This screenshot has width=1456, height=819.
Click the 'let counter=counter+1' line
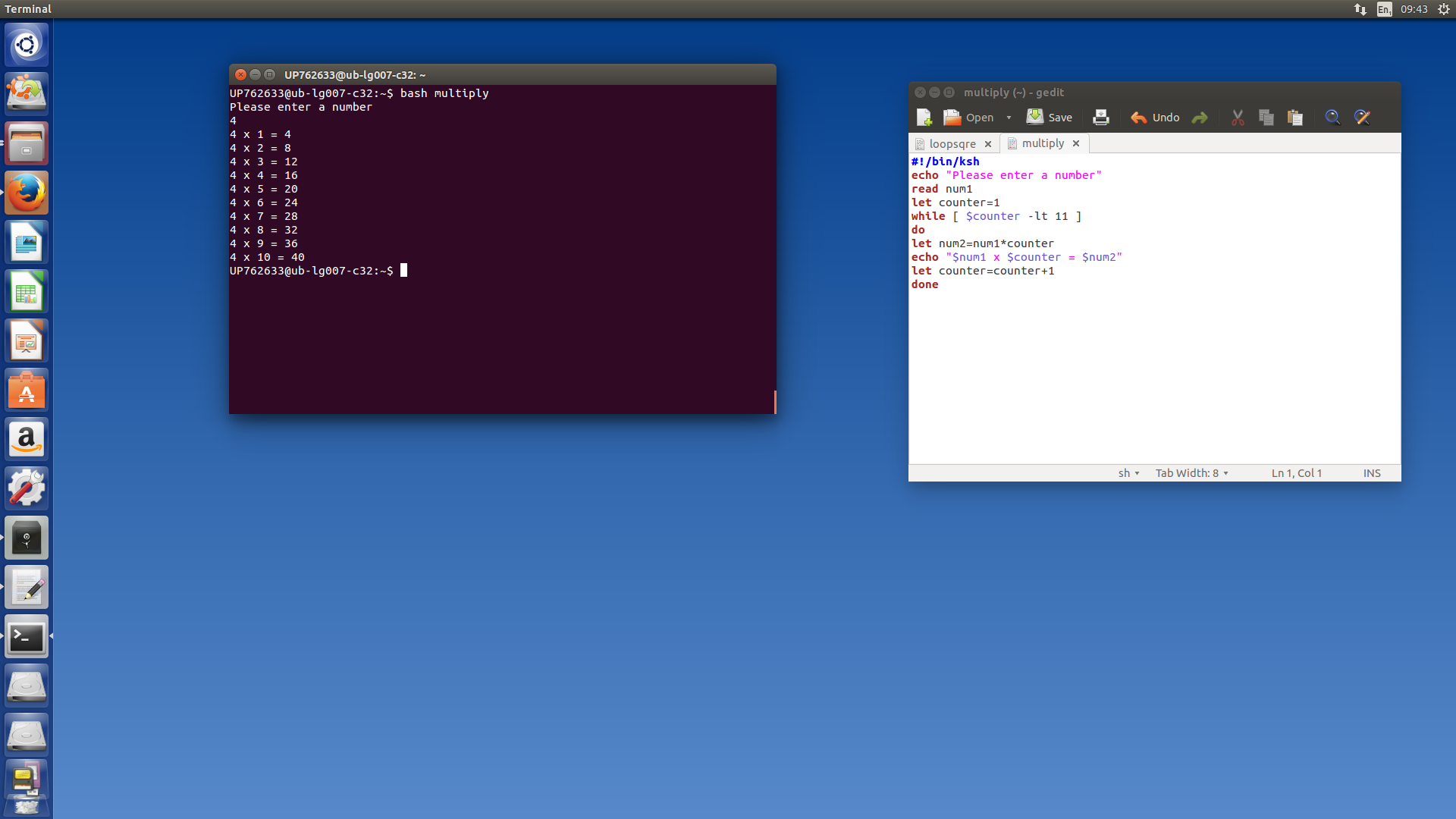pyautogui.click(x=983, y=271)
